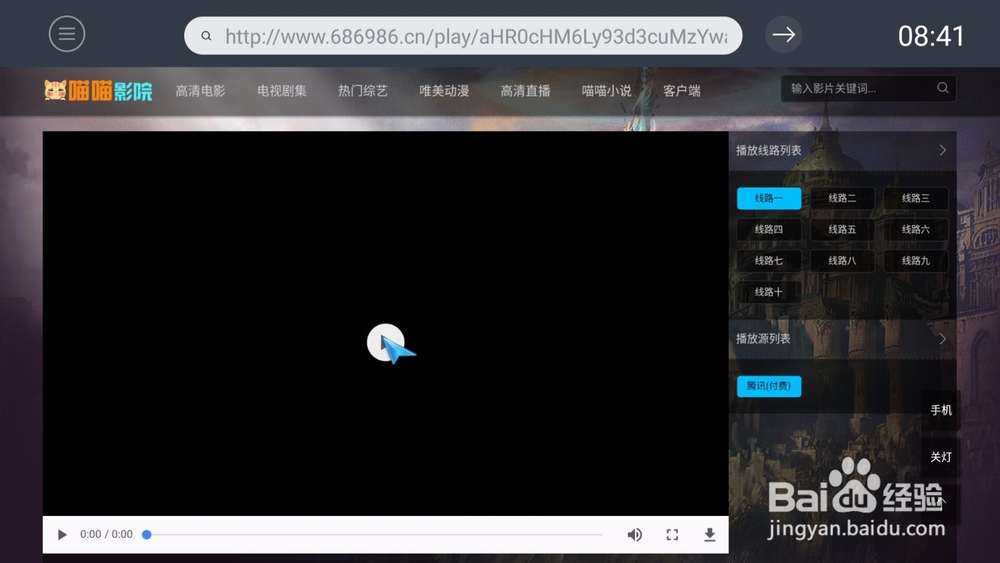Toggle the 关灯 lights-off button
Screen dimensions: 1000x563
(x=941, y=457)
